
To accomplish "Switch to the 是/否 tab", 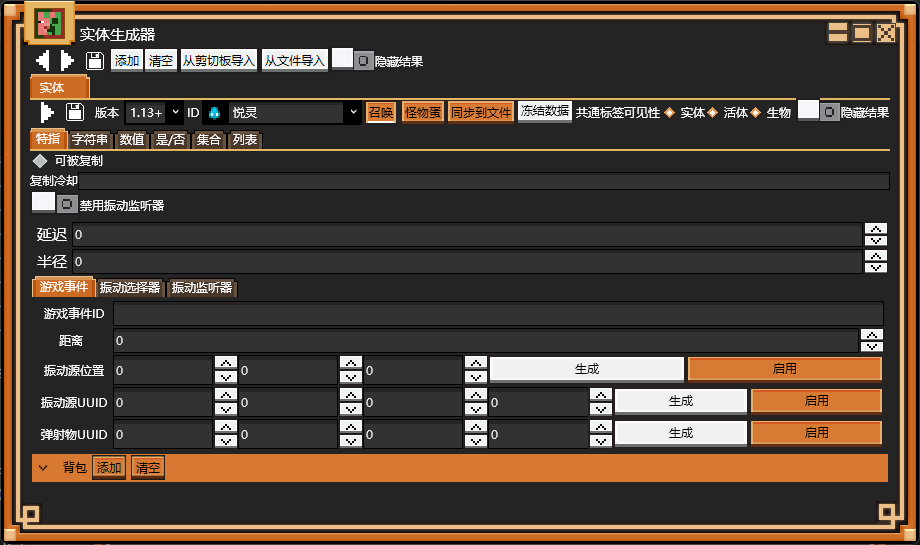I will 170,140.
